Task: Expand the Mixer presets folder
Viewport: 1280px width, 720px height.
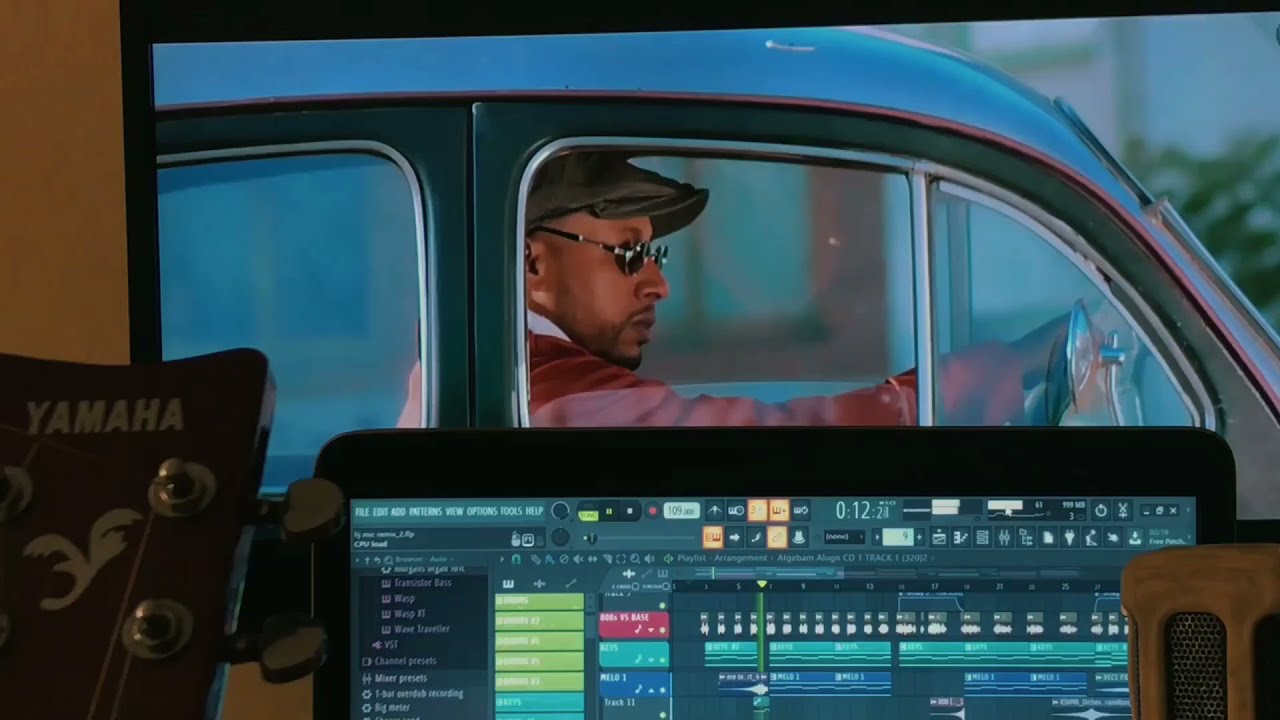Action: pyautogui.click(x=394, y=678)
